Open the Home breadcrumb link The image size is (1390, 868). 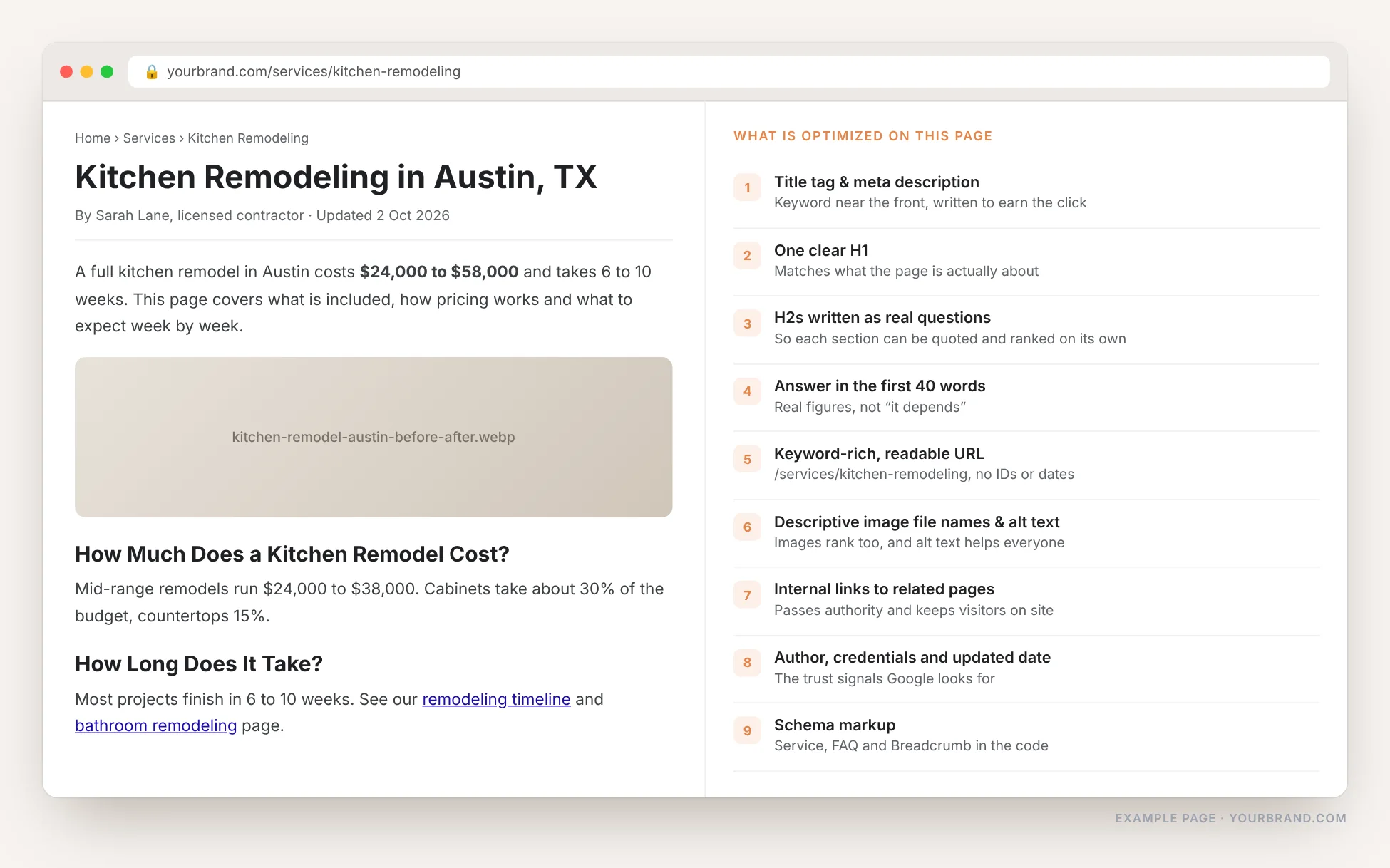point(93,138)
